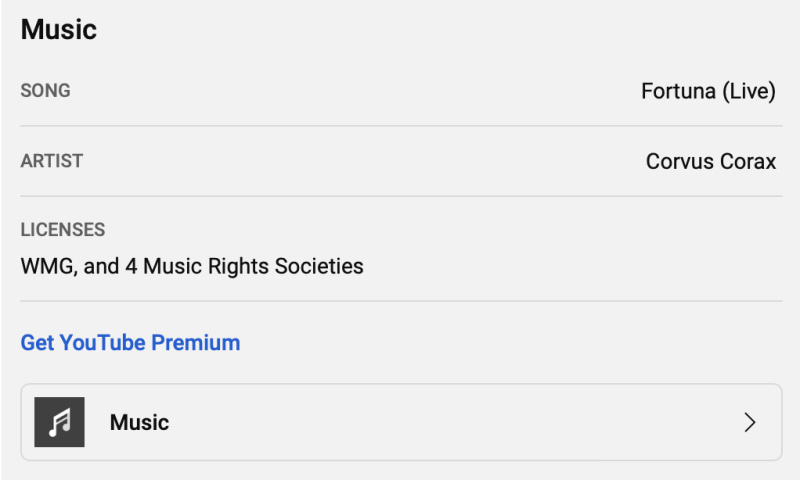
Task: Click the divider line below the artist row
Action: tap(400, 196)
